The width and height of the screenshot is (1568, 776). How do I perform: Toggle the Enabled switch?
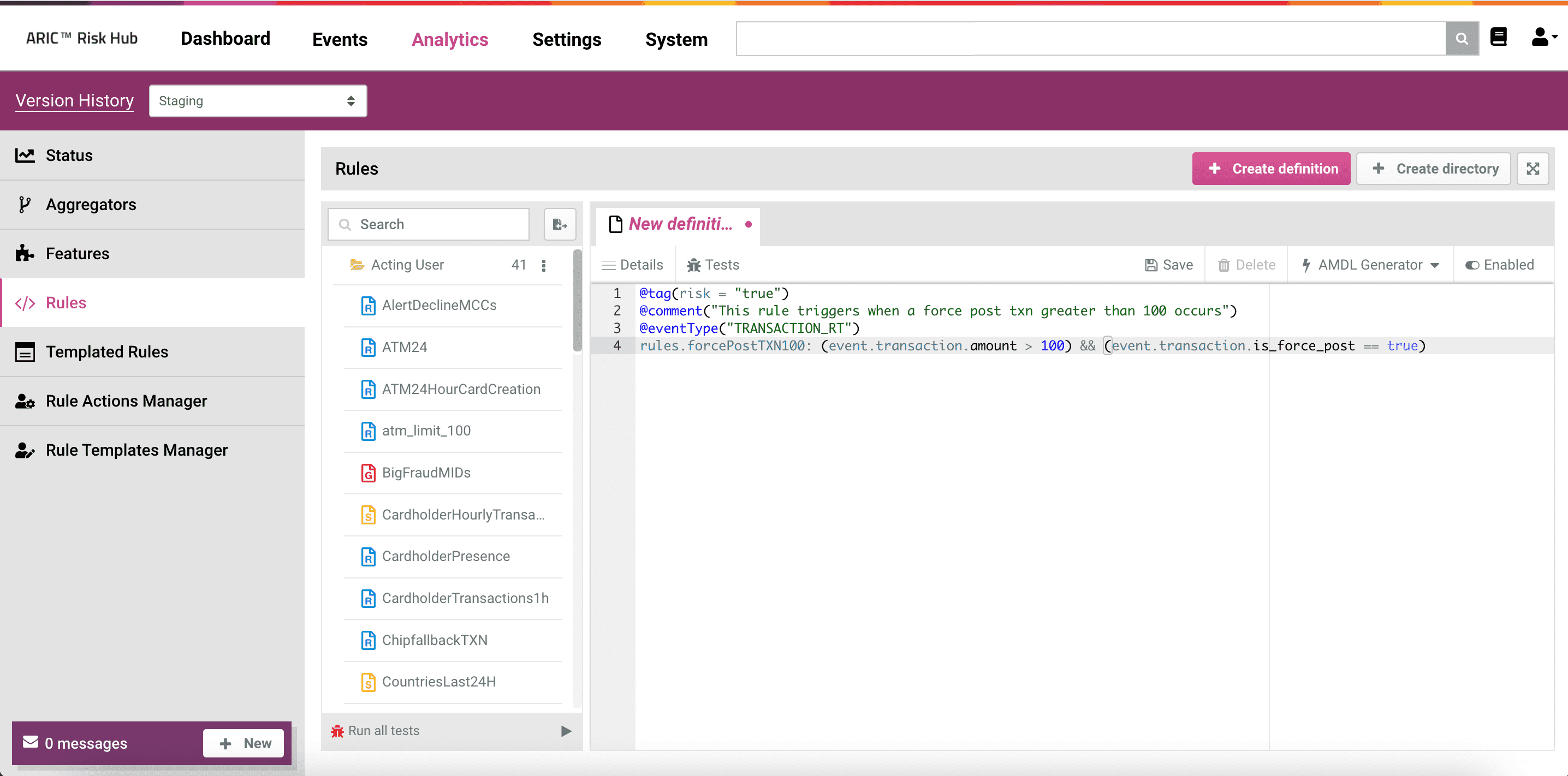(1500, 265)
